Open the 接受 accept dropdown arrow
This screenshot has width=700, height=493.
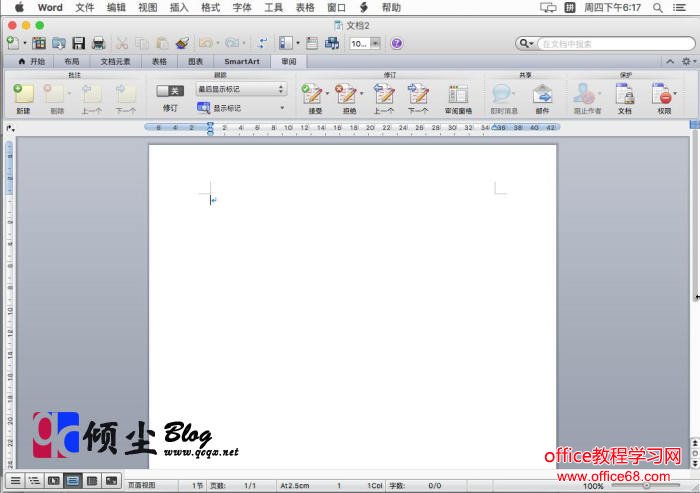tap(328, 93)
